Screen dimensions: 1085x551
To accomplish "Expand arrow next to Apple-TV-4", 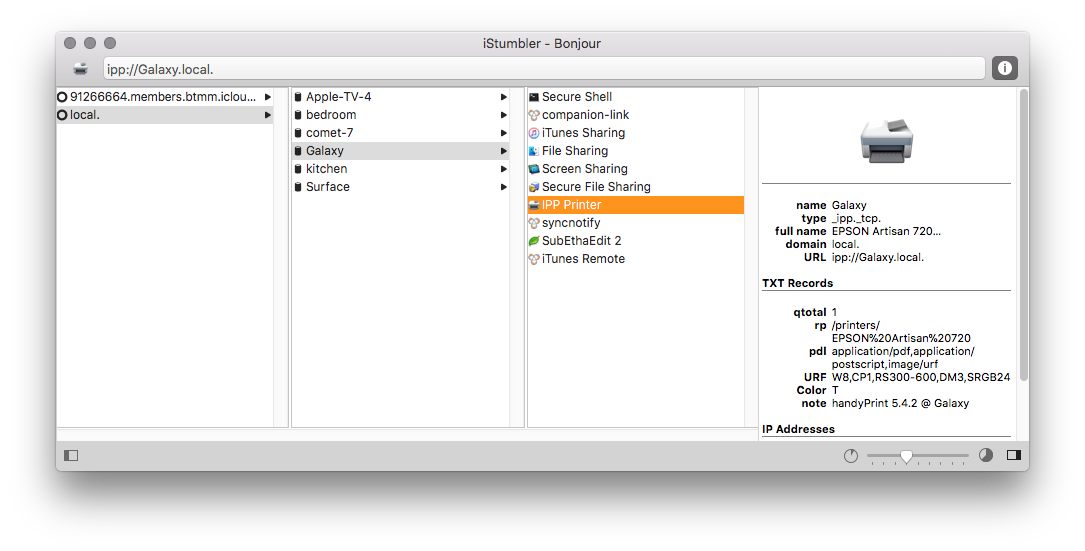I will click(x=504, y=97).
